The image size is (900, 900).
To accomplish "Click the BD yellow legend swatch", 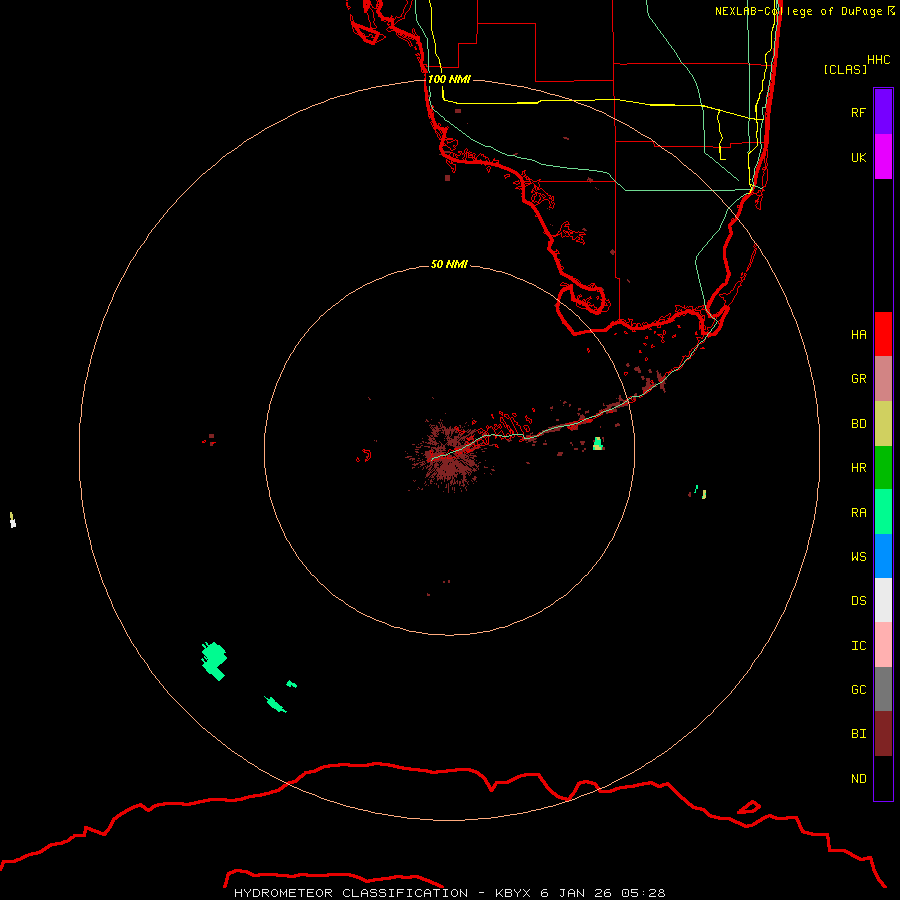I will pyautogui.click(x=883, y=424).
